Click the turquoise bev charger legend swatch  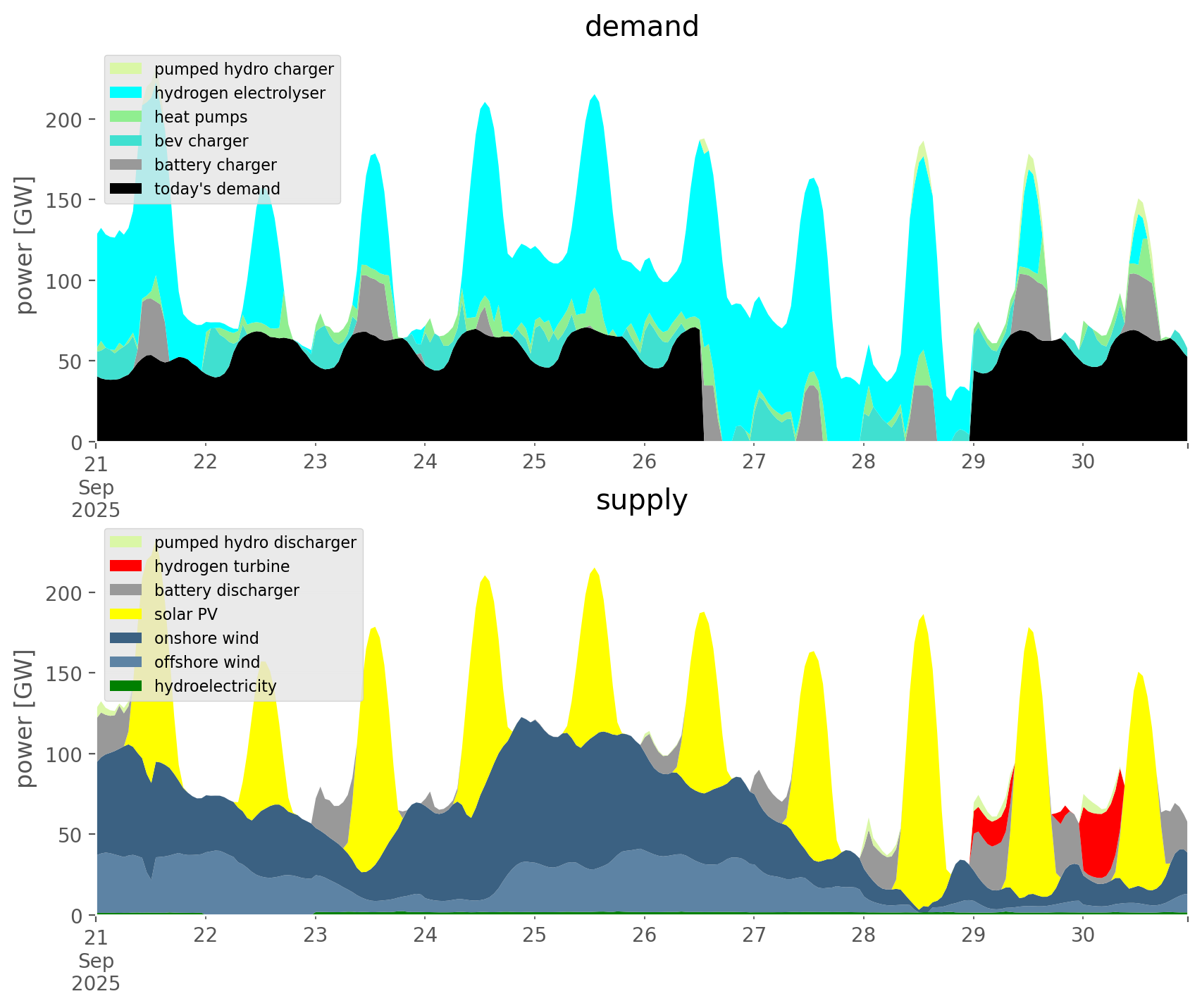[126, 141]
